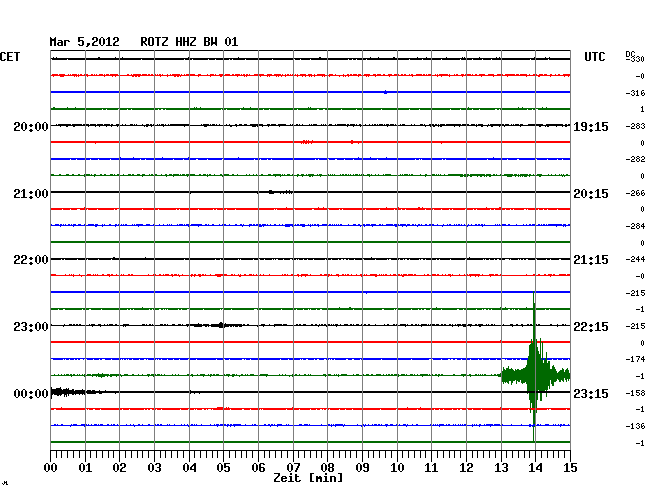Click the 10 minute axis label
Image resolution: width=650 pixels, height=494 pixels.
[x=397, y=467]
